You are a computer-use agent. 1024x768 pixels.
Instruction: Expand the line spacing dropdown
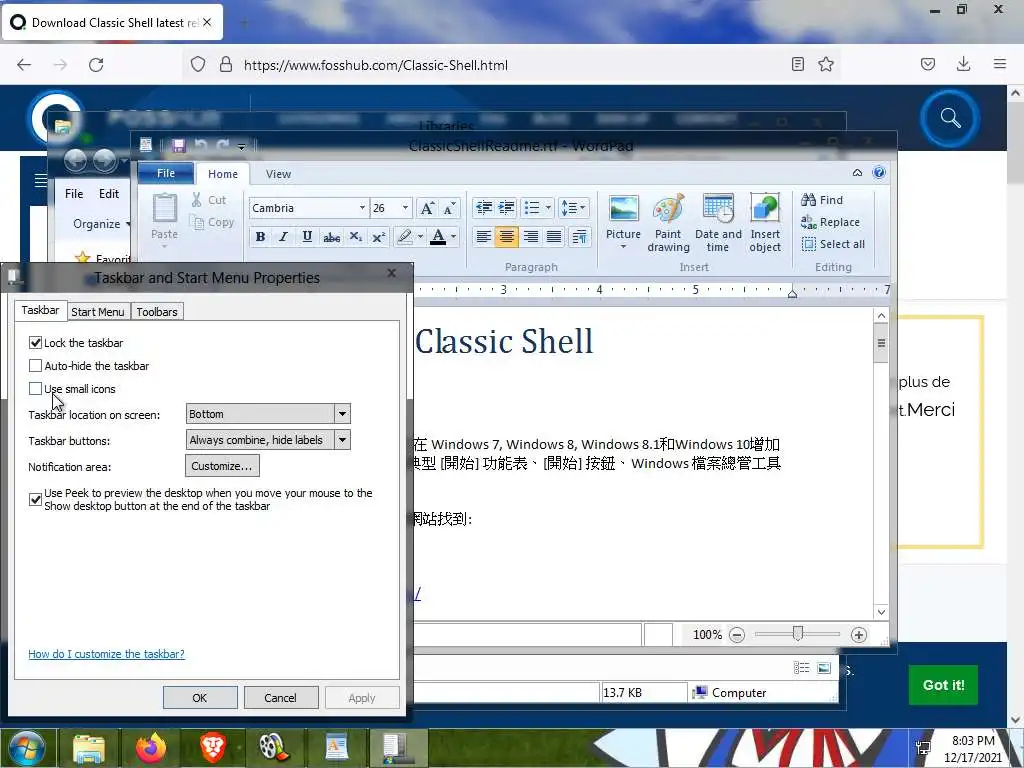point(583,208)
